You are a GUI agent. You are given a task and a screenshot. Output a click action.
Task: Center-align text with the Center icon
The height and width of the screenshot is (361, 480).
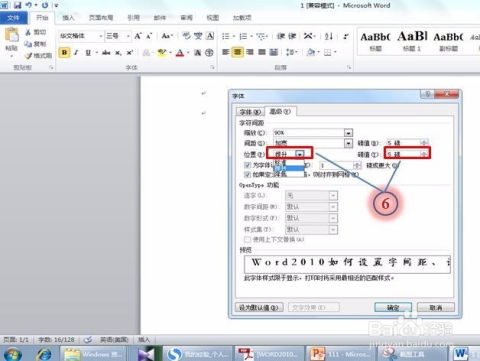[x=238, y=52]
